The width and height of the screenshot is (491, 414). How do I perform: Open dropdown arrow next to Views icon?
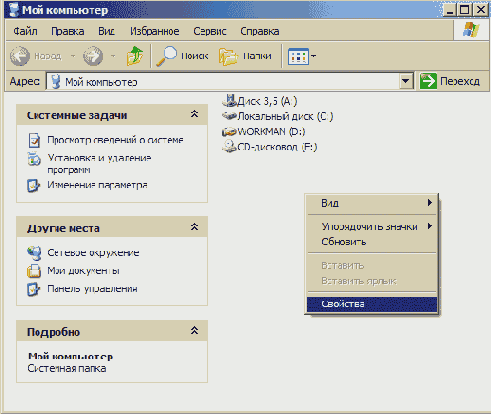[313, 56]
